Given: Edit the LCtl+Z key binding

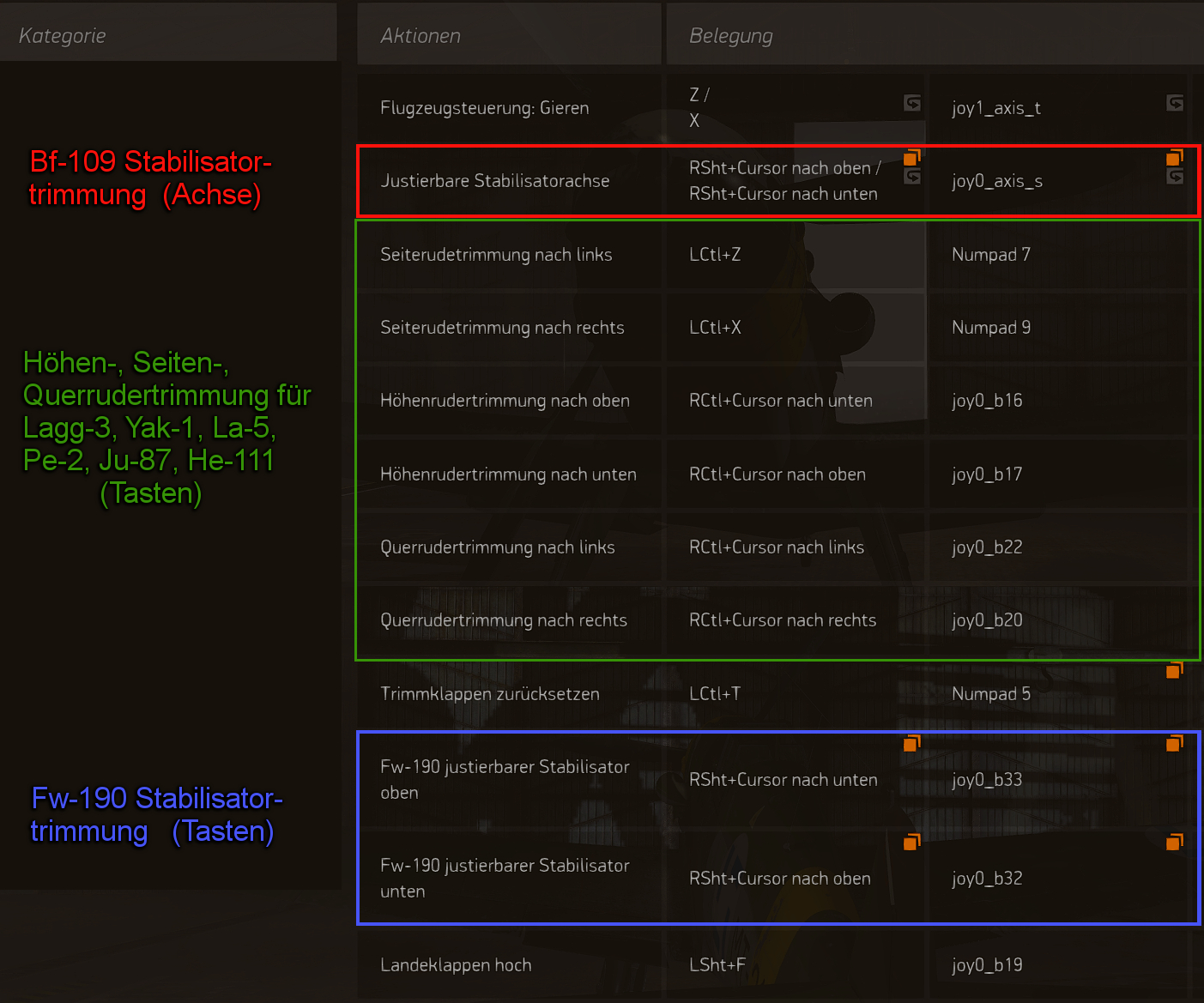Looking at the screenshot, I should pos(715,255).
